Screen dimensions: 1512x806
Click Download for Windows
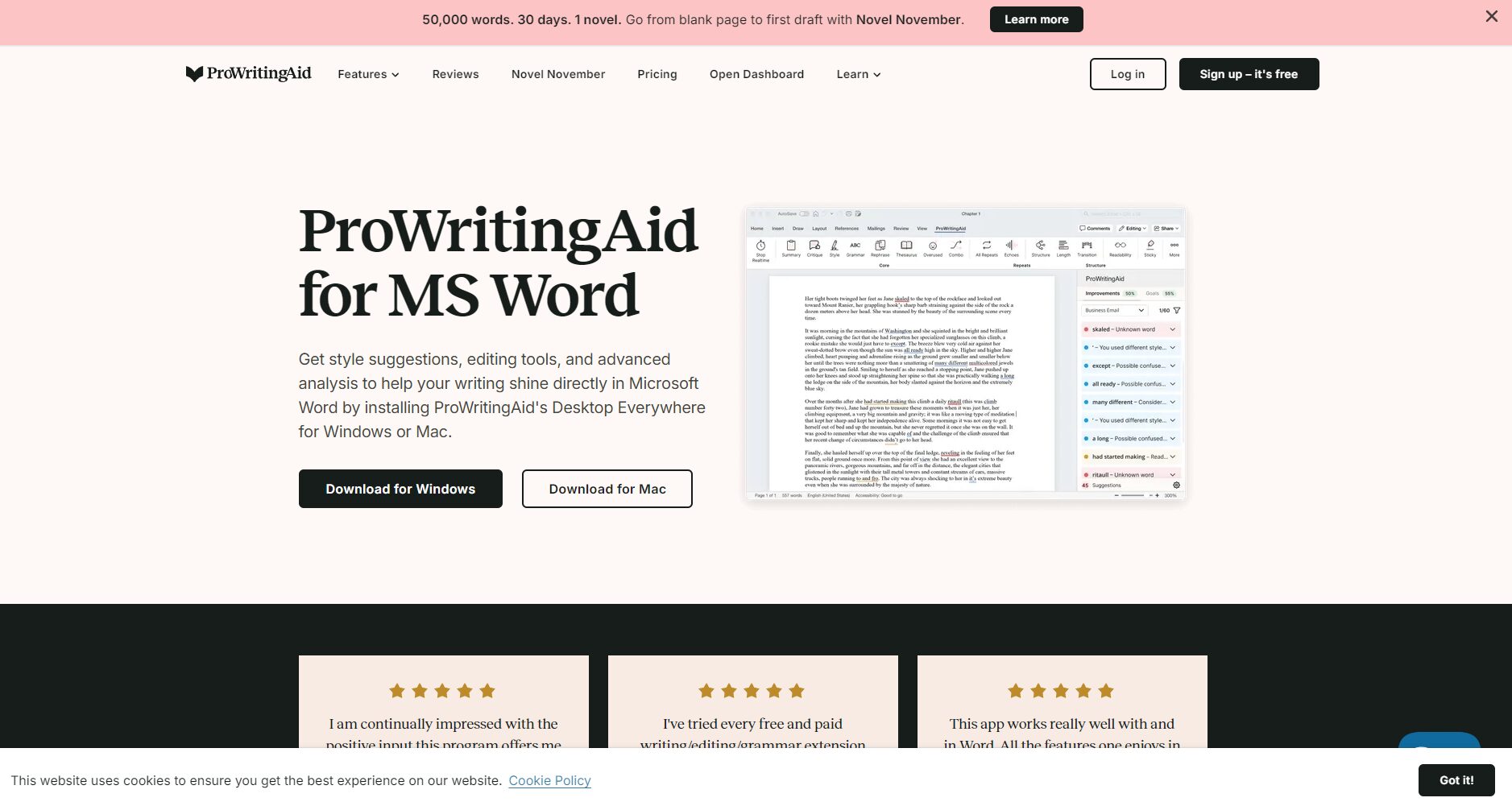(400, 489)
